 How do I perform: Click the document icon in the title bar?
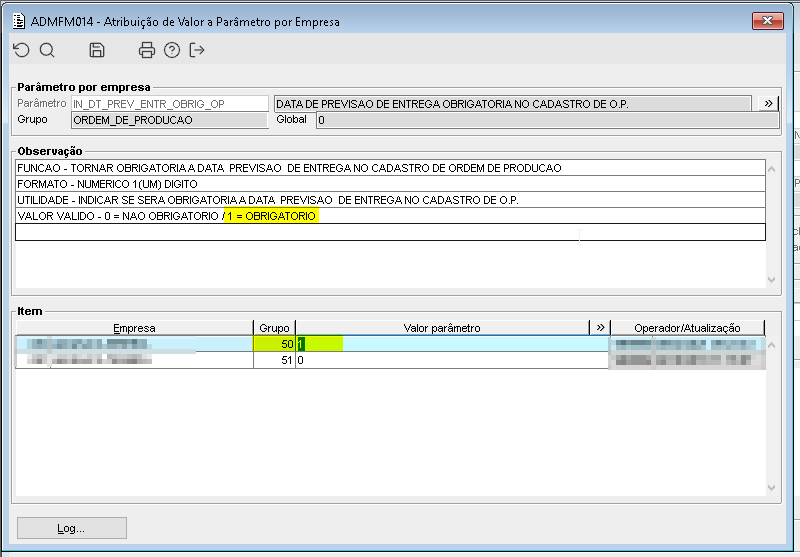point(19,21)
